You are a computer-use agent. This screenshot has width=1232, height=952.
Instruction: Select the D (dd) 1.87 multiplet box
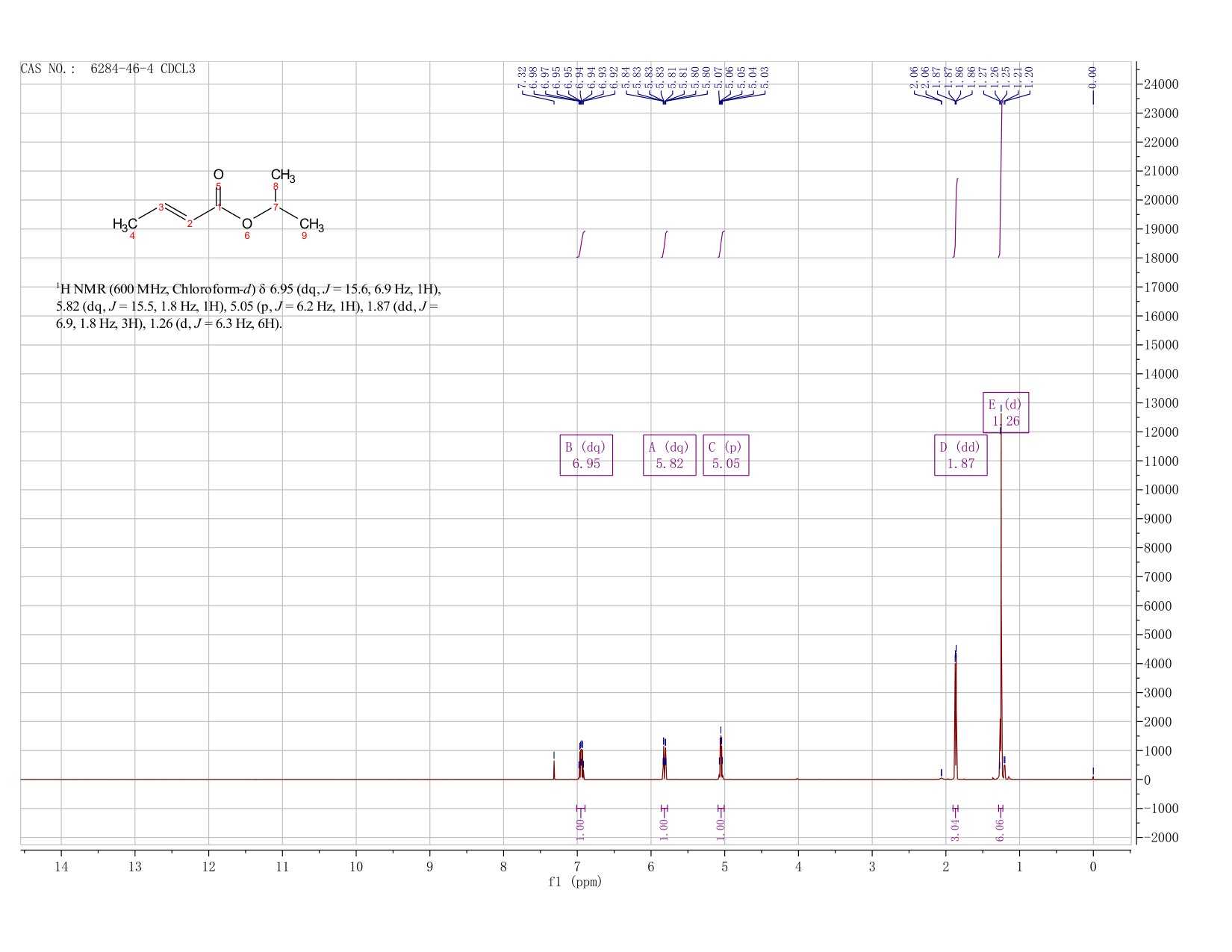tap(961, 455)
